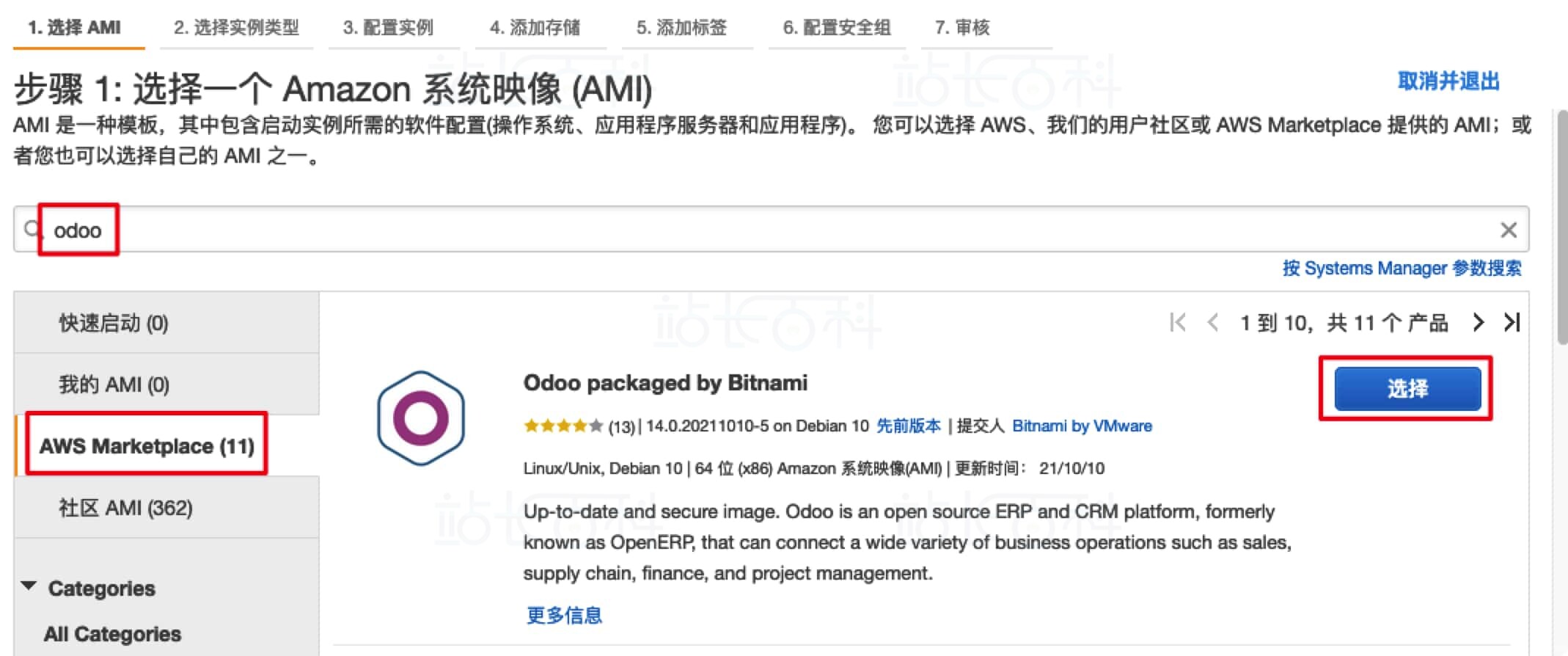Collapse the Categories section
Screen dimensions: 1568x656
(29, 586)
